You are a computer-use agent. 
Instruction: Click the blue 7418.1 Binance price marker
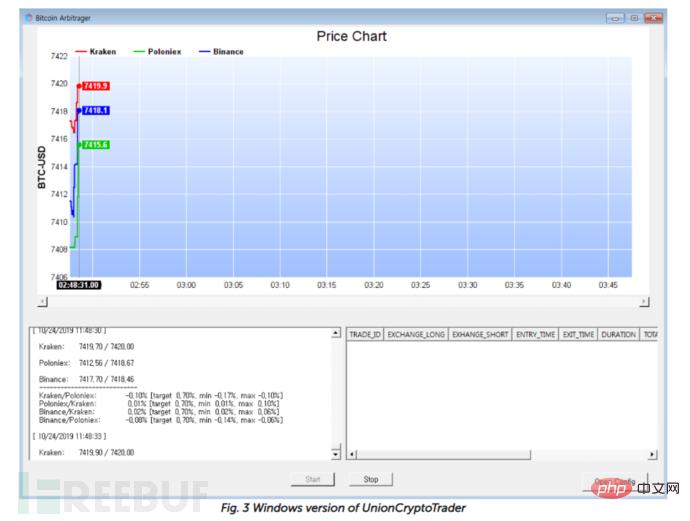(95, 110)
